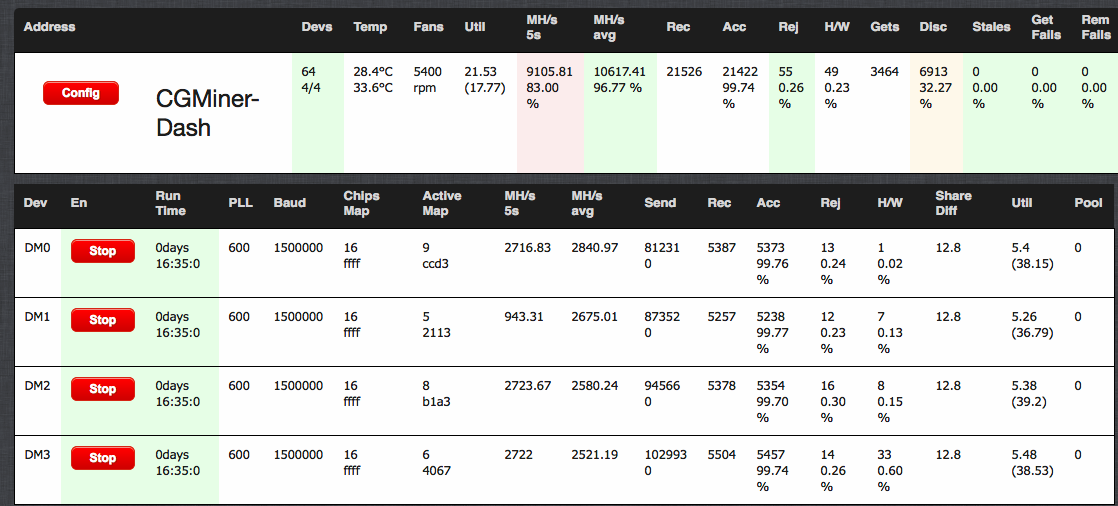The width and height of the screenshot is (1118, 506).
Task: Click the Active Map column header
Action: (x=441, y=202)
